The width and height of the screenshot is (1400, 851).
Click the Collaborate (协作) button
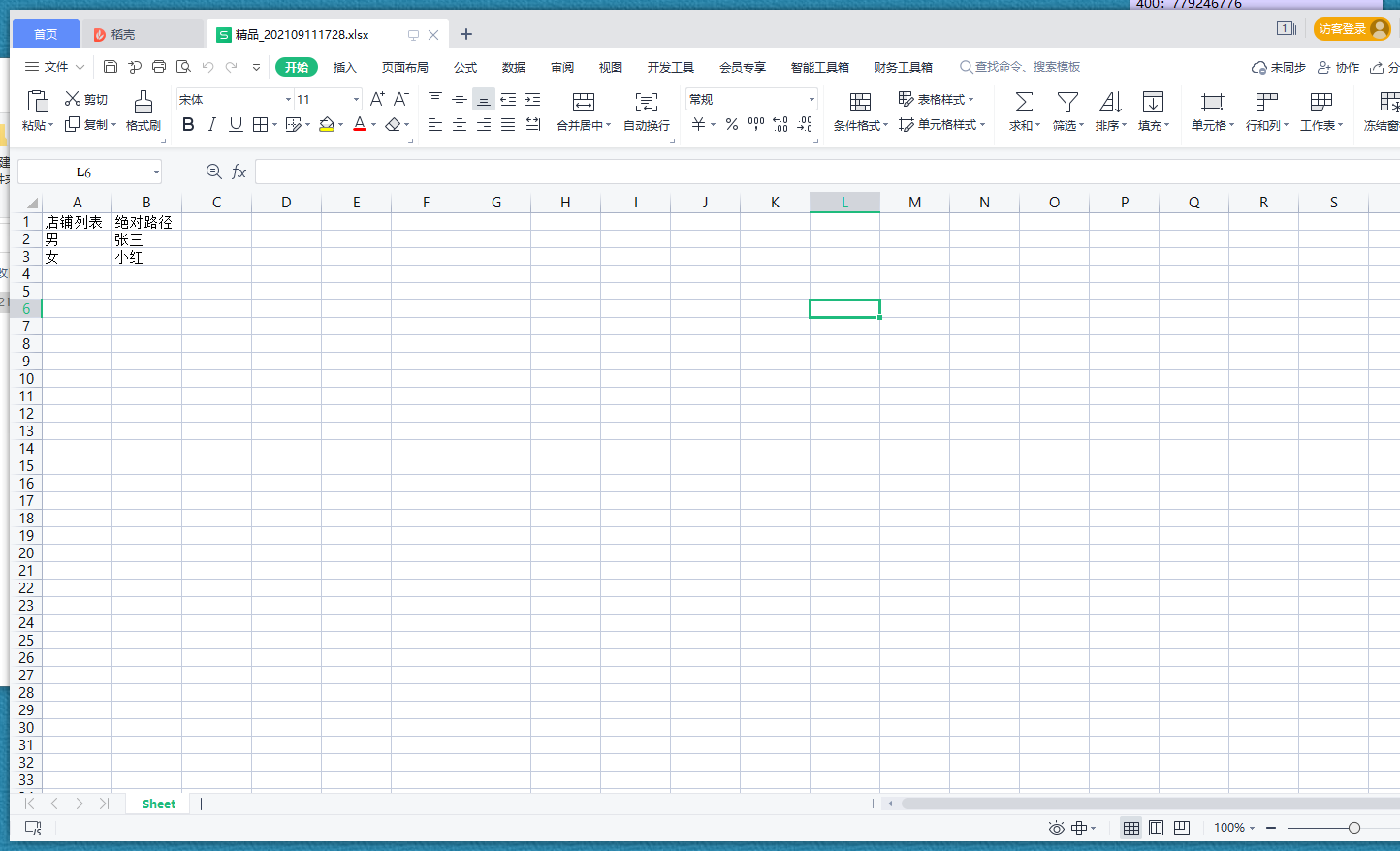point(1338,67)
